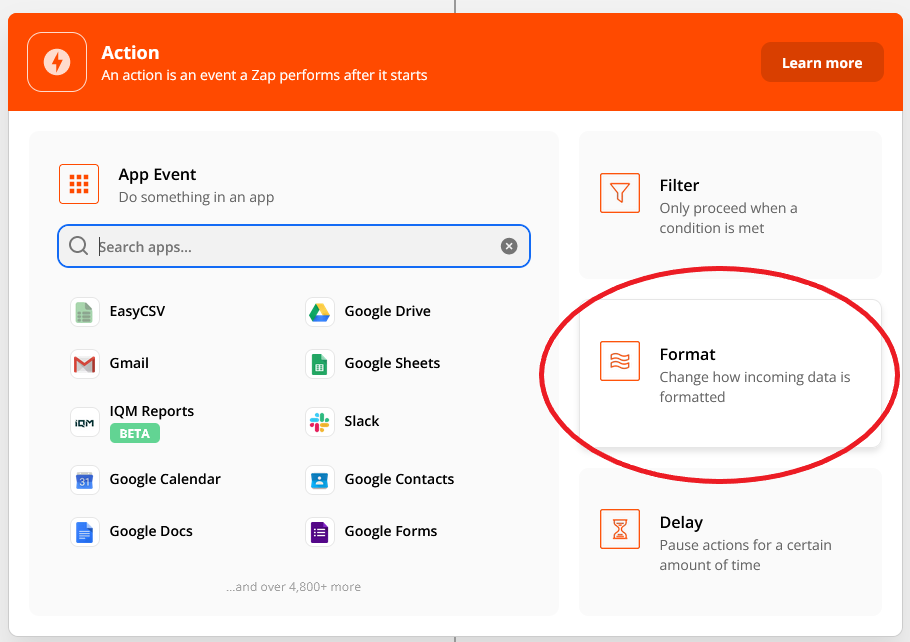Viewport: 910px width, 642px height.
Task: Click the EasyCSV app icon
Action: pos(85,312)
